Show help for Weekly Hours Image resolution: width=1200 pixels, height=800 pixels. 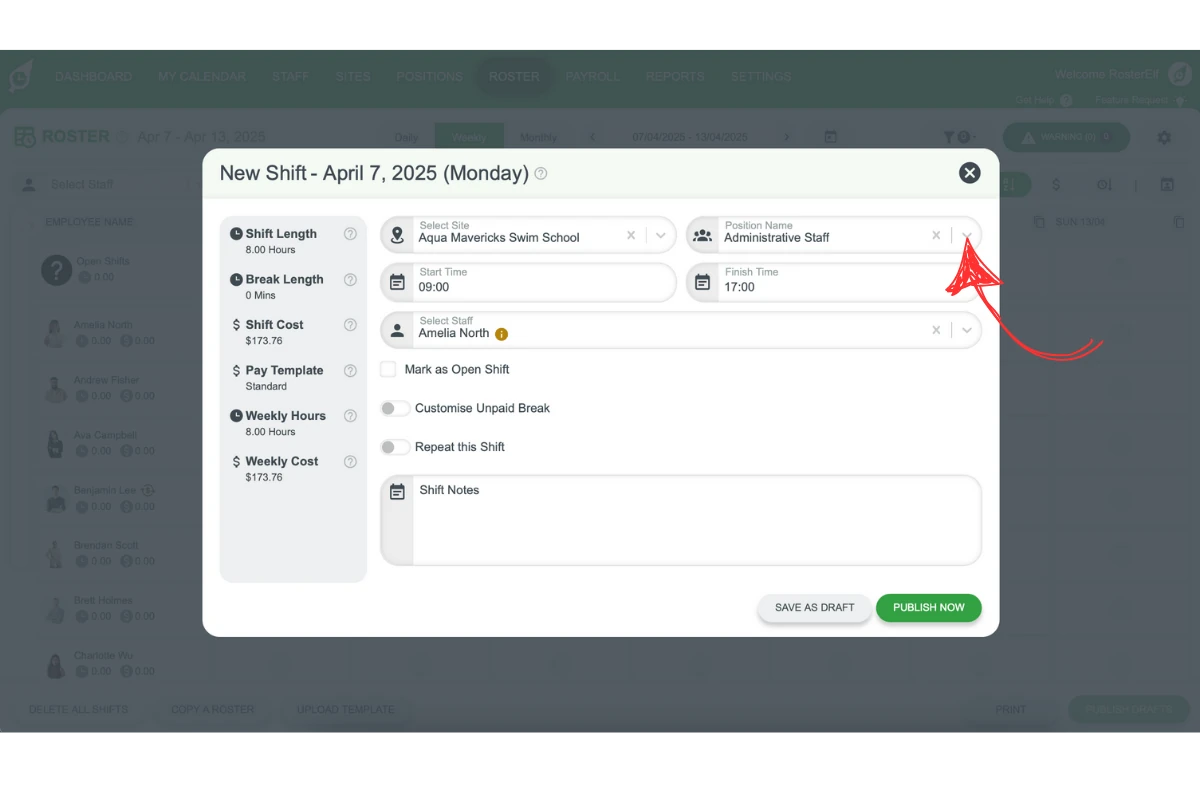pyautogui.click(x=350, y=416)
